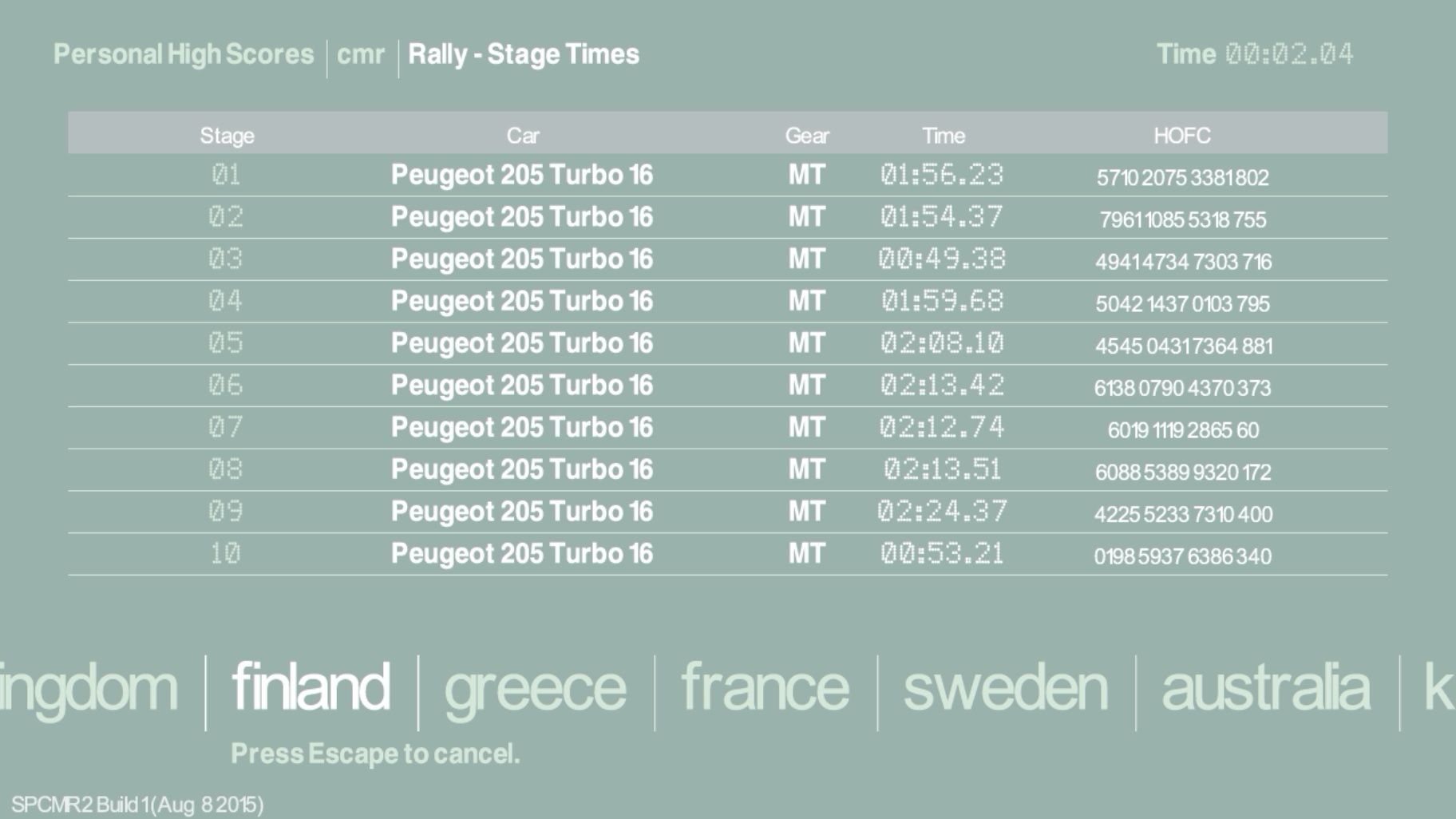Viewport: 1456px width, 819px height.
Task: Click the cmr profile label
Action: click(x=361, y=54)
